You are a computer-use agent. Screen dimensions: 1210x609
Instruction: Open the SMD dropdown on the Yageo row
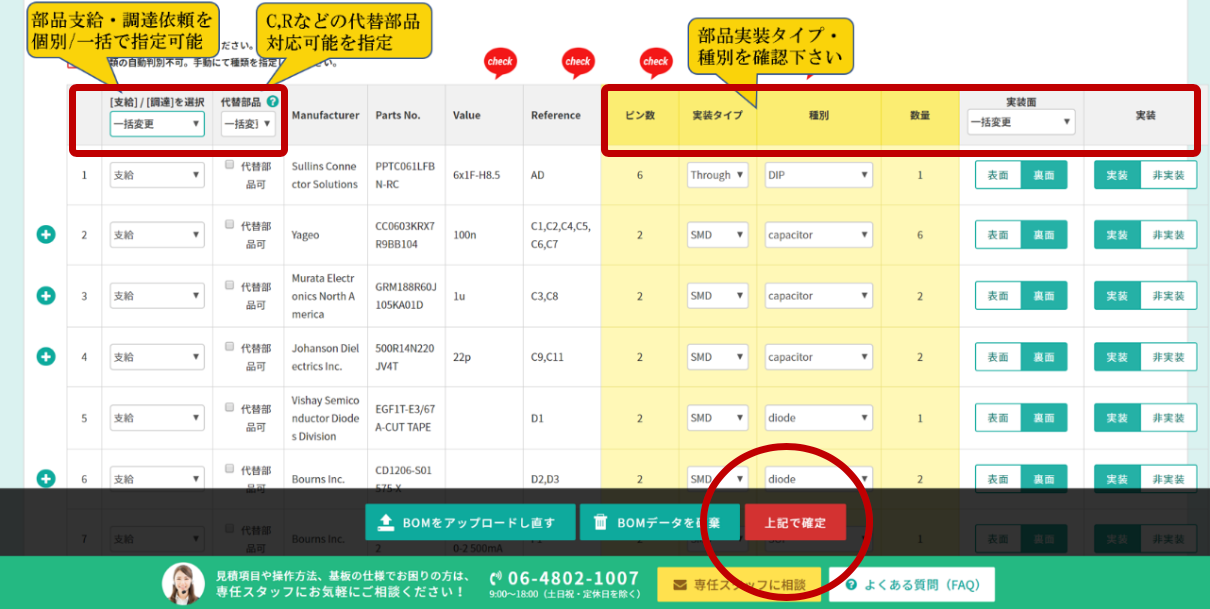point(718,235)
